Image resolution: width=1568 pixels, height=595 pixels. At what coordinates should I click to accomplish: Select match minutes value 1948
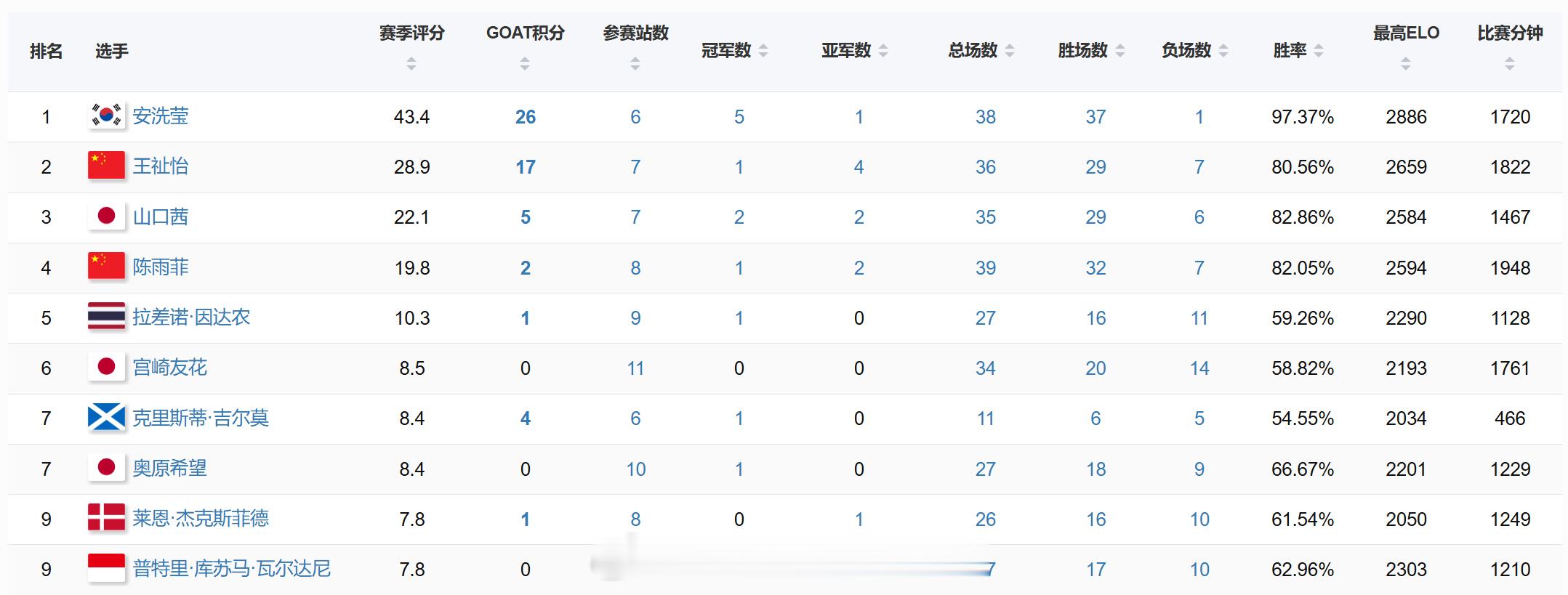1510,268
